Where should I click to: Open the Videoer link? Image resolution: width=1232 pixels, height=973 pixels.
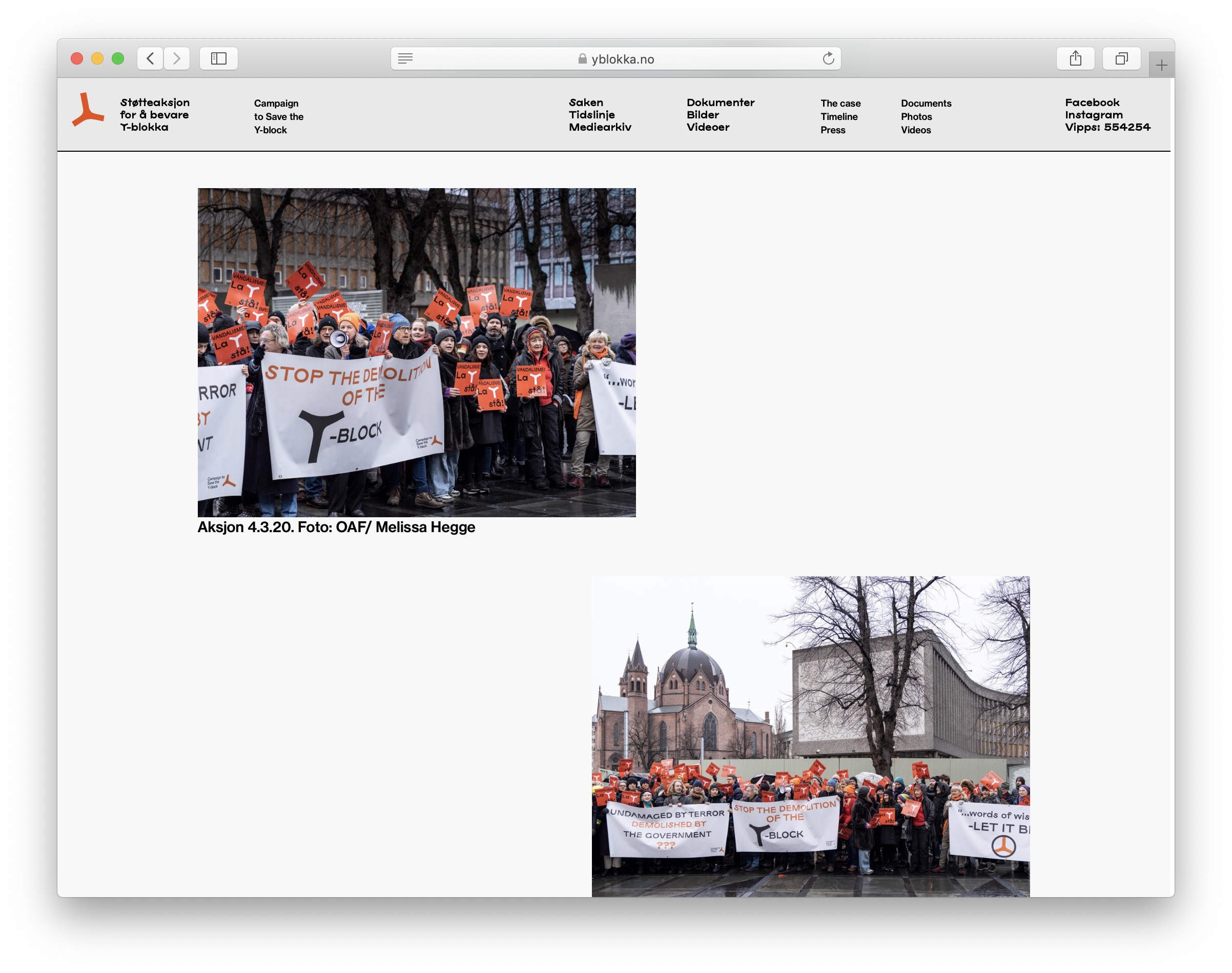[707, 127]
